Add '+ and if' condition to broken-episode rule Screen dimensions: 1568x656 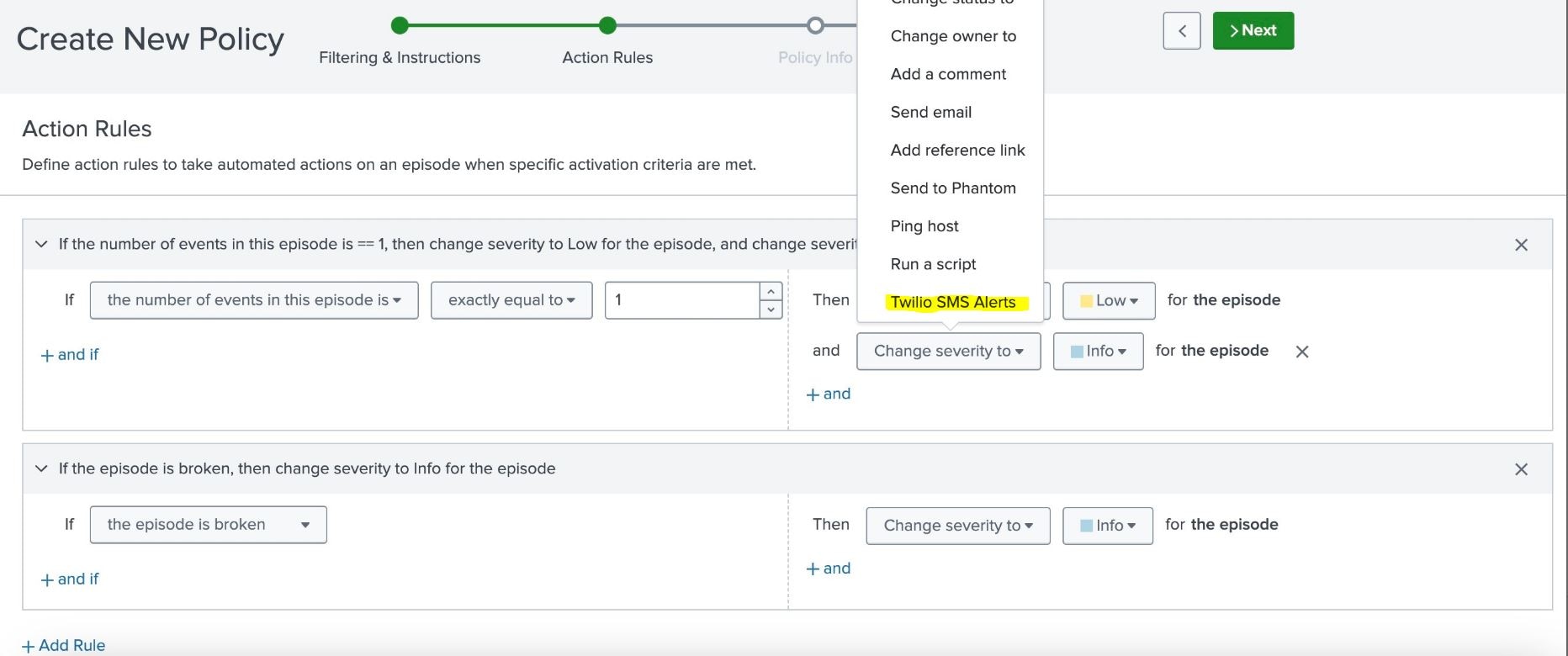click(70, 579)
